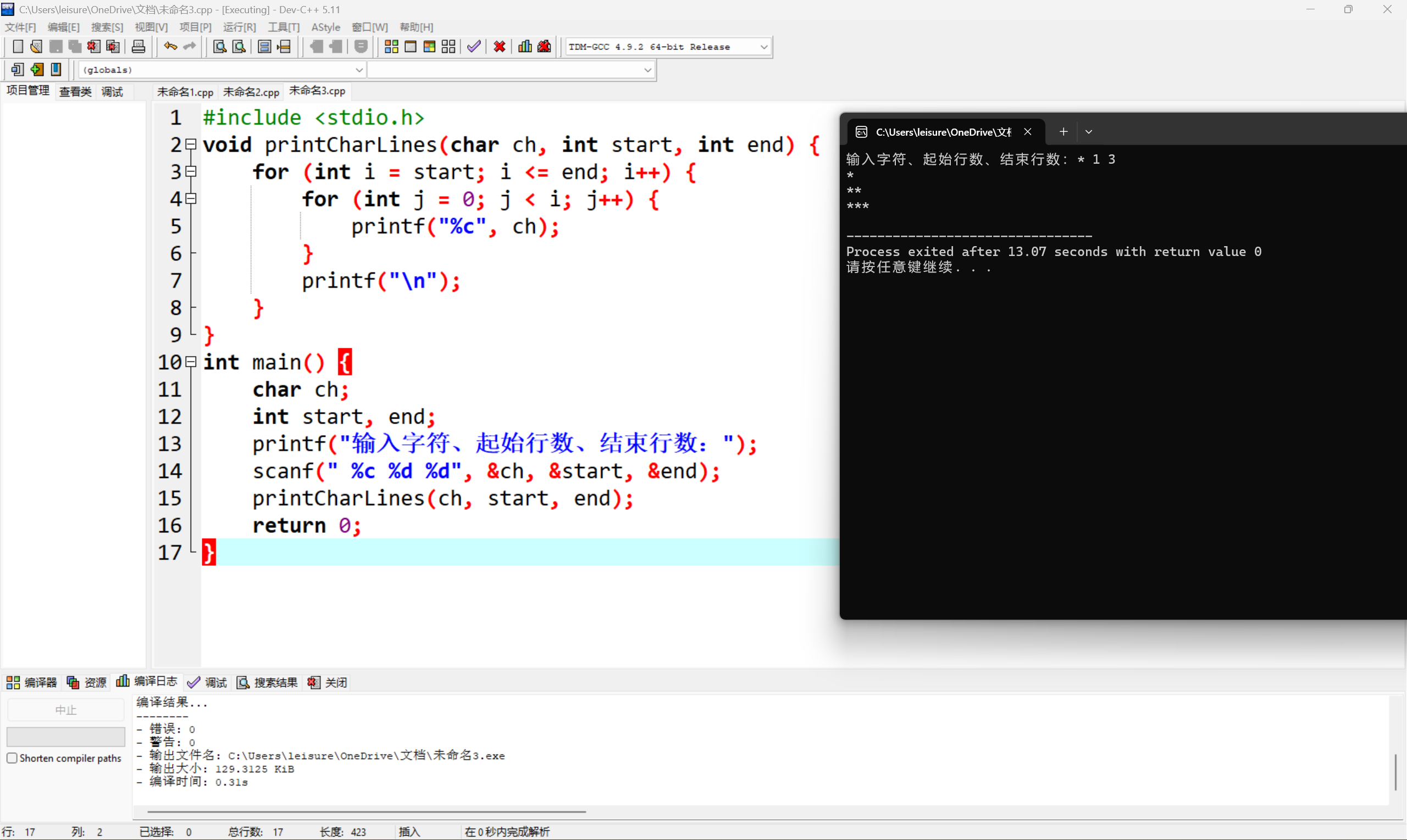
Task: Undo the last edit
Action: 169,46
